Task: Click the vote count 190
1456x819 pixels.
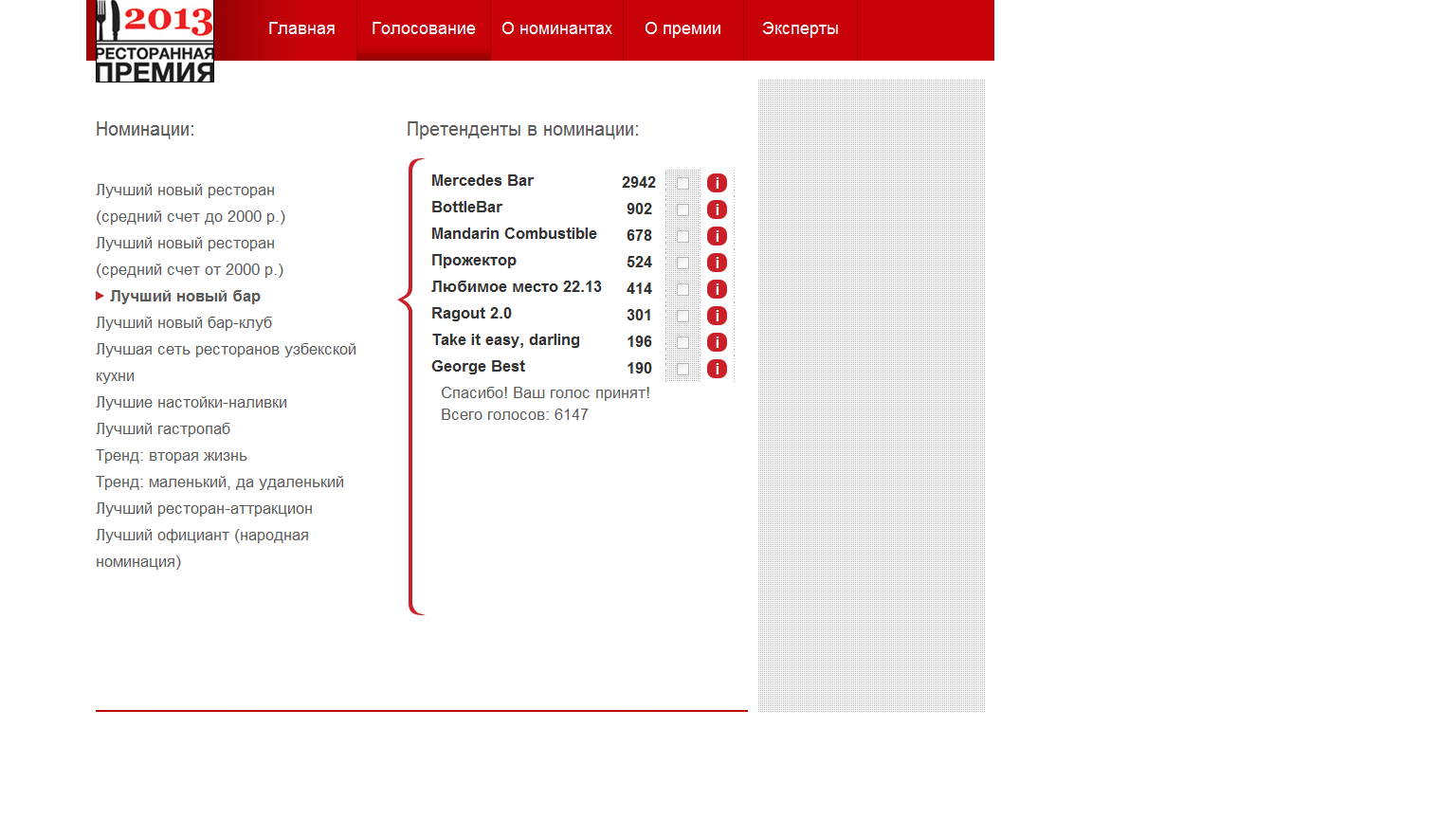Action: point(639,368)
